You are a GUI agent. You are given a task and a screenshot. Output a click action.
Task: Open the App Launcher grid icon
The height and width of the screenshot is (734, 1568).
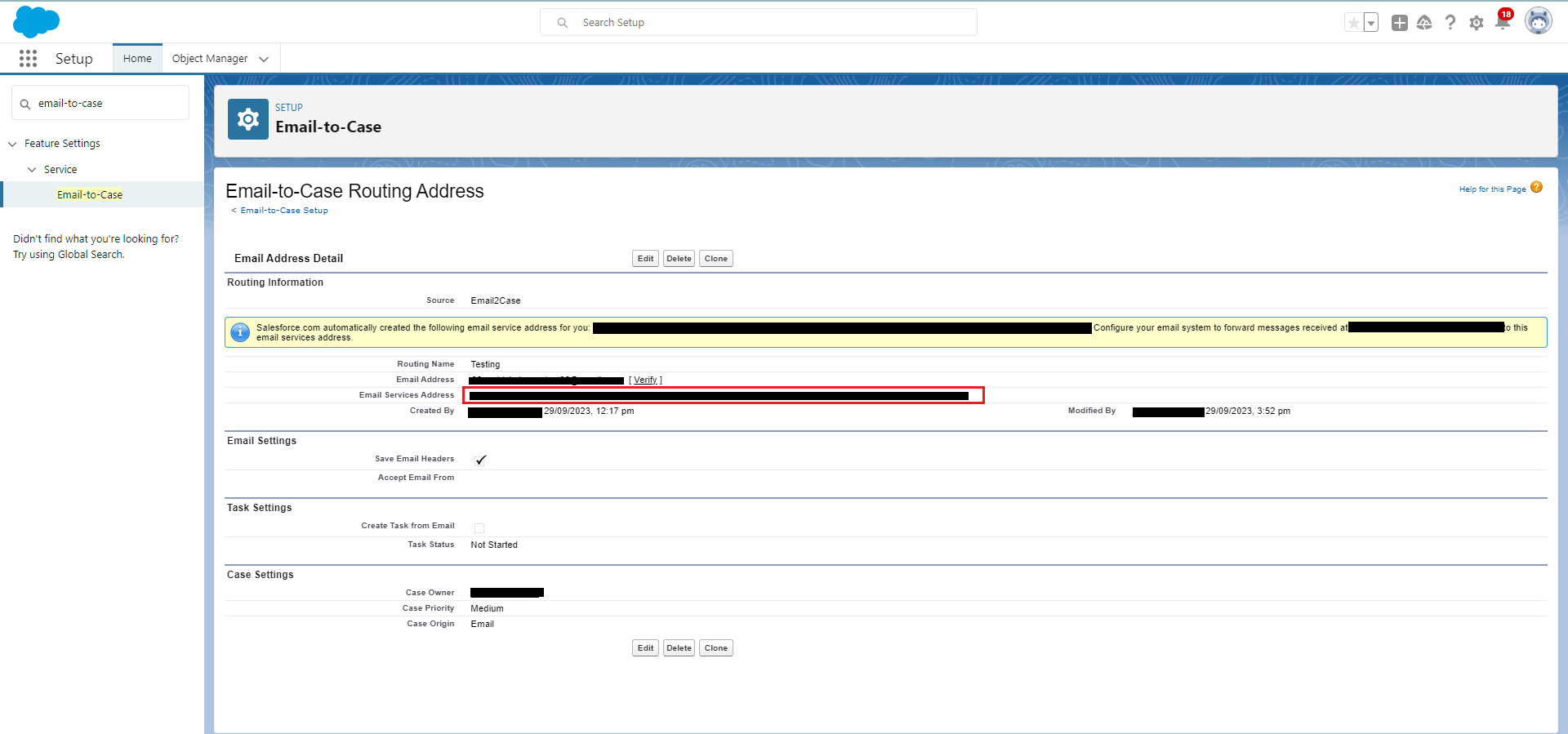28,59
